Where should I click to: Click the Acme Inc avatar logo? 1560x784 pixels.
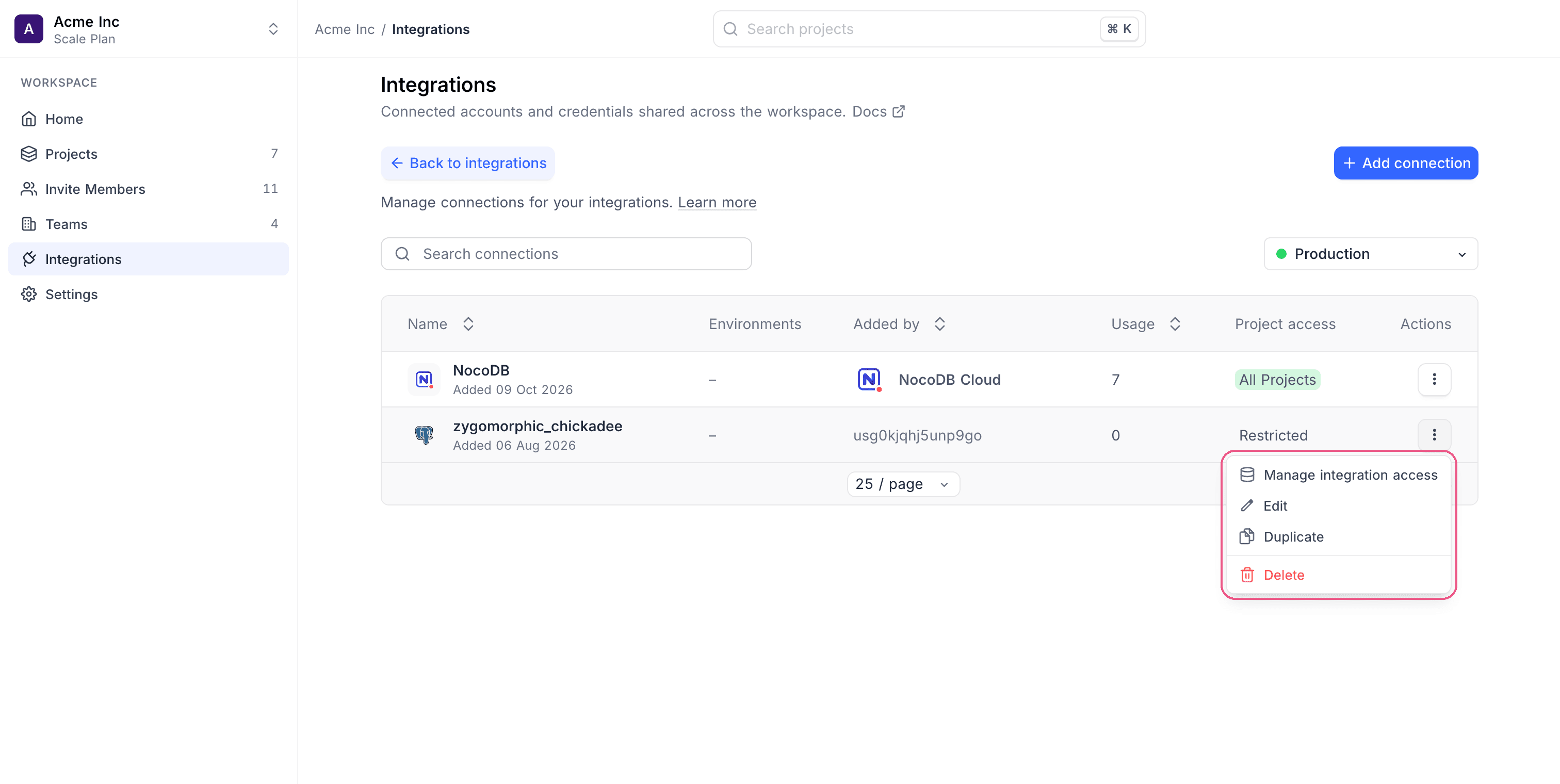[29, 29]
